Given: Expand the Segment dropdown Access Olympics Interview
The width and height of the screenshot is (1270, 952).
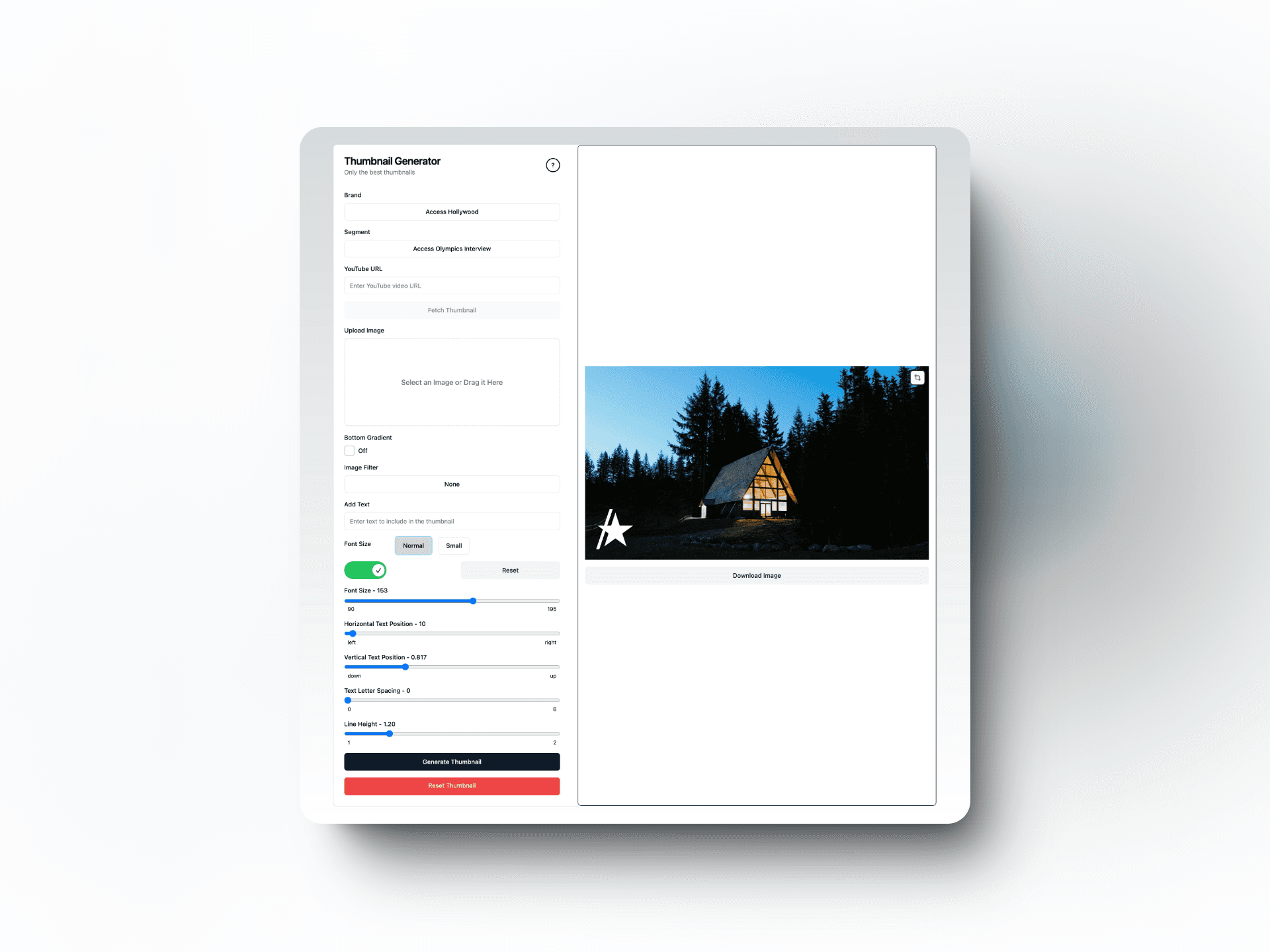Looking at the screenshot, I should (x=451, y=248).
